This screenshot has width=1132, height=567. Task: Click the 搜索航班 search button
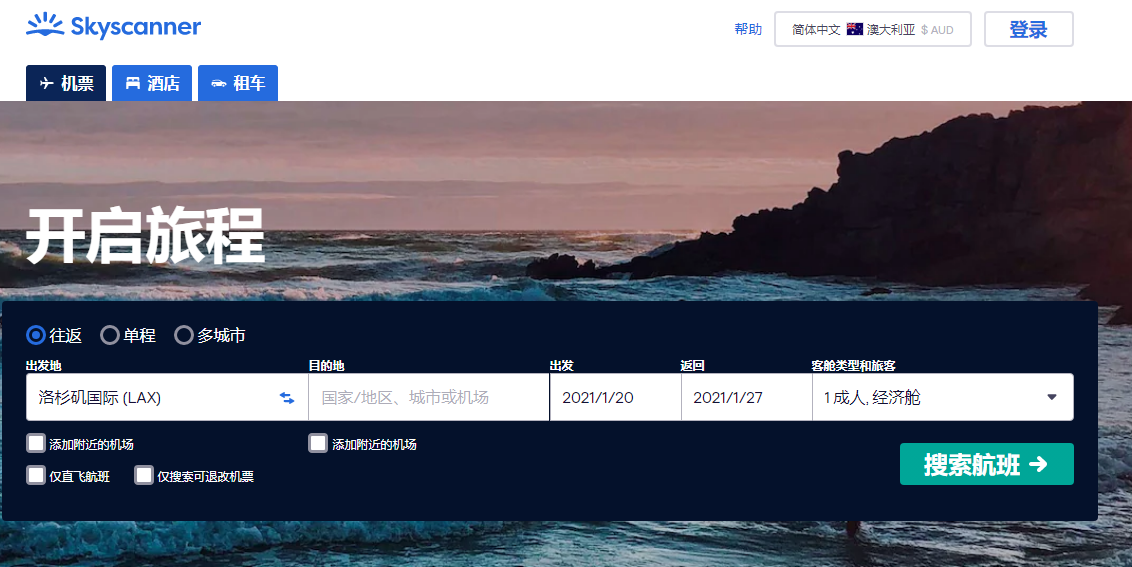tap(987, 464)
